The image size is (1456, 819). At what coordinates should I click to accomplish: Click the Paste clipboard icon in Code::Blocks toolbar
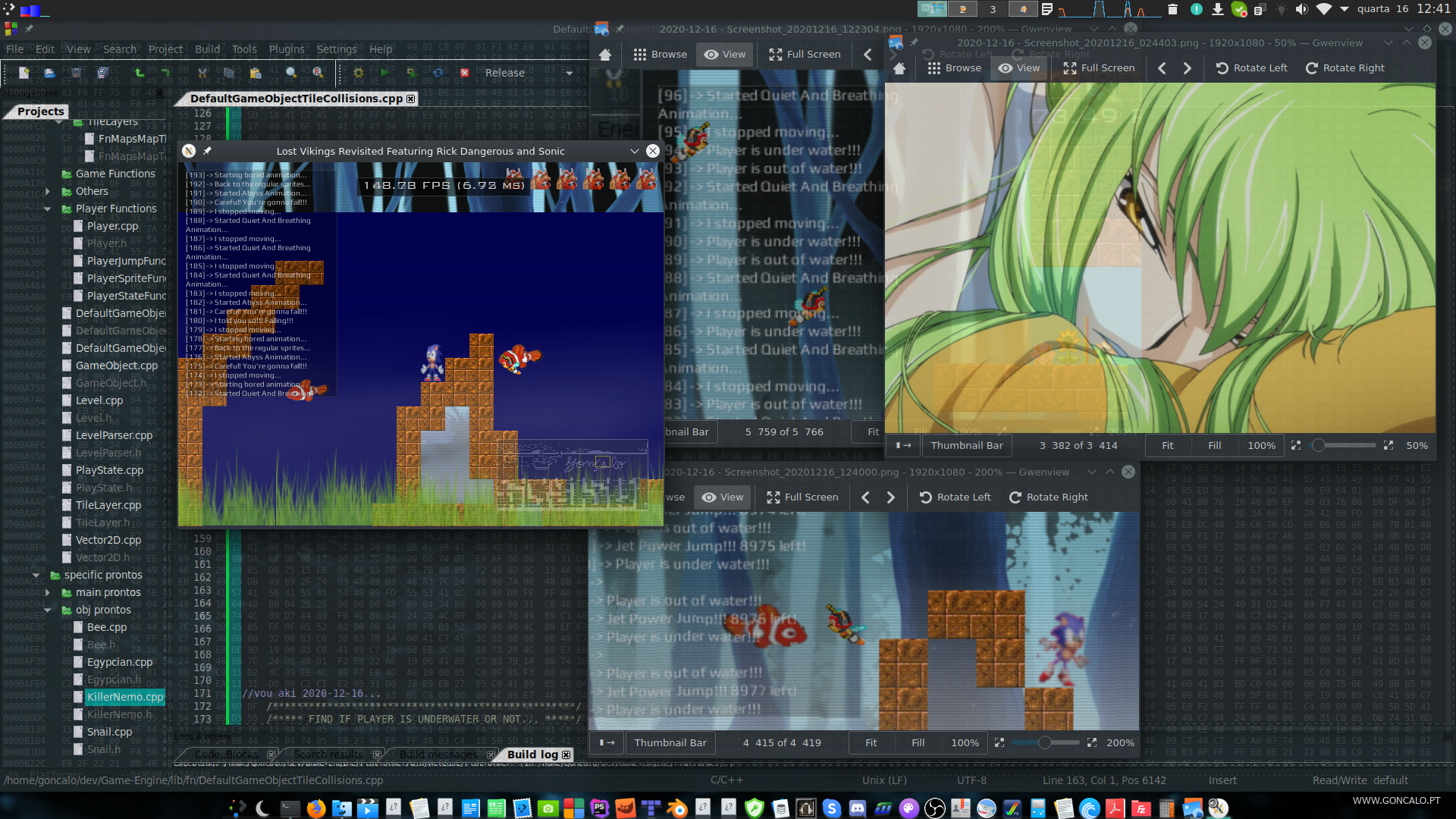point(255,73)
